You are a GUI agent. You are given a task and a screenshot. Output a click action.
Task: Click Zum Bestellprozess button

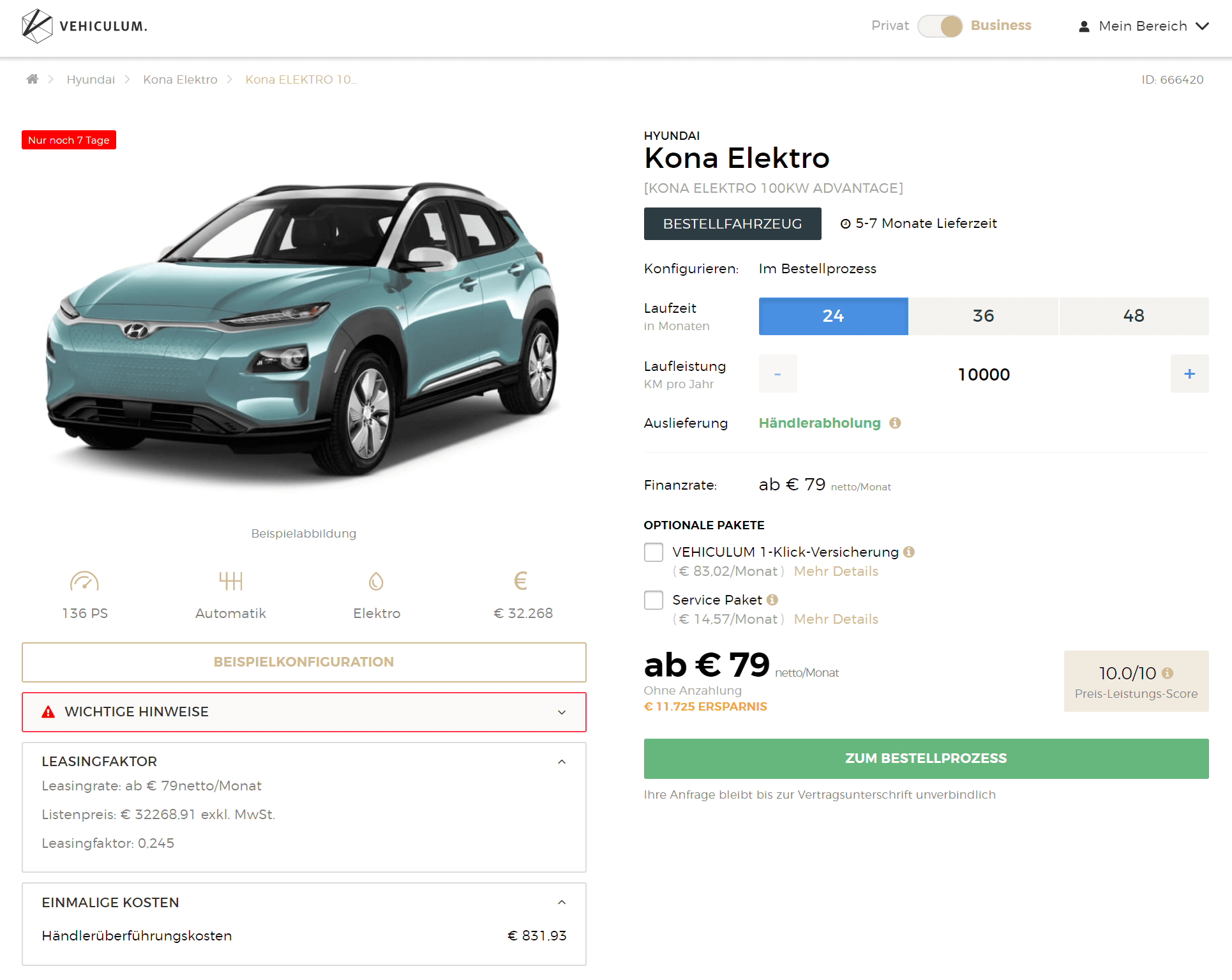[926, 758]
